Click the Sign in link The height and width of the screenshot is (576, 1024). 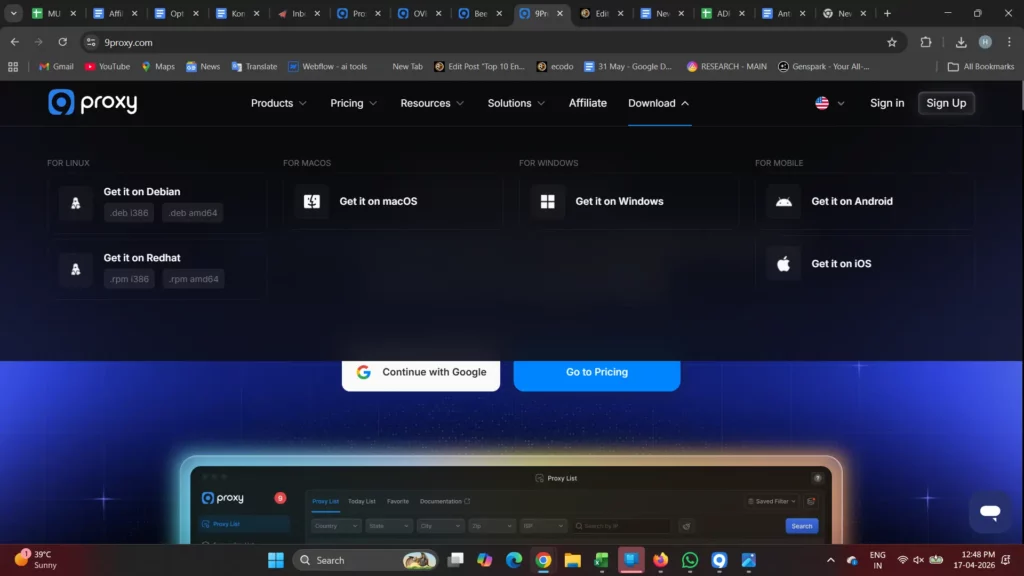(x=887, y=103)
